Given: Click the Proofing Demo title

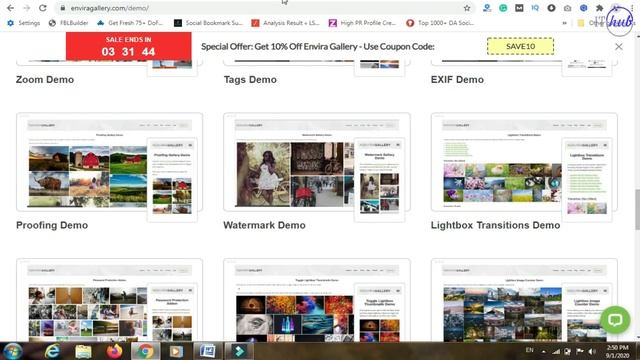Looking at the screenshot, I should [x=52, y=225].
